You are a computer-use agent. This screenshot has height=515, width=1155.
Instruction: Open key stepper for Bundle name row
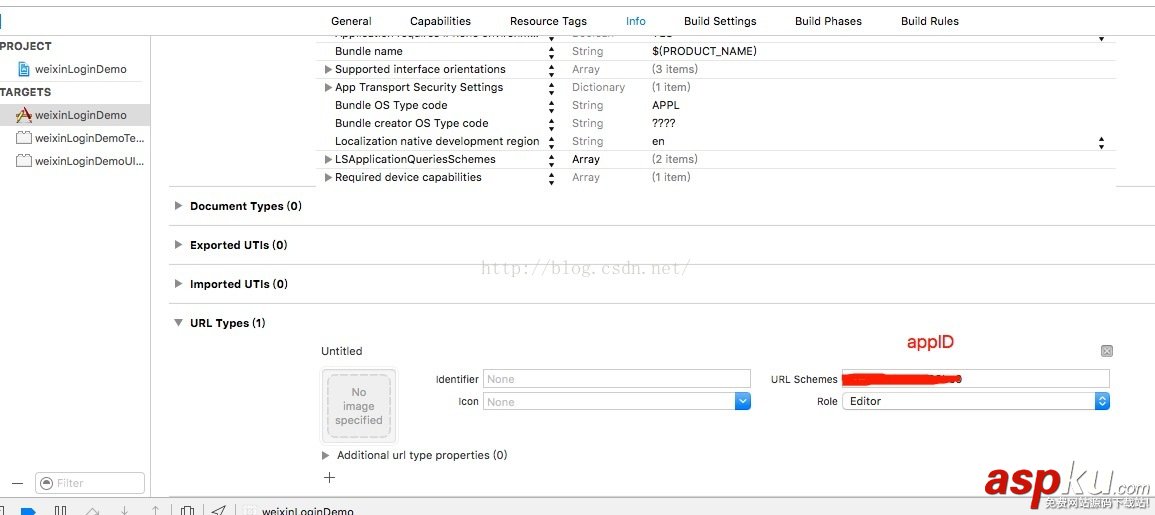point(551,52)
